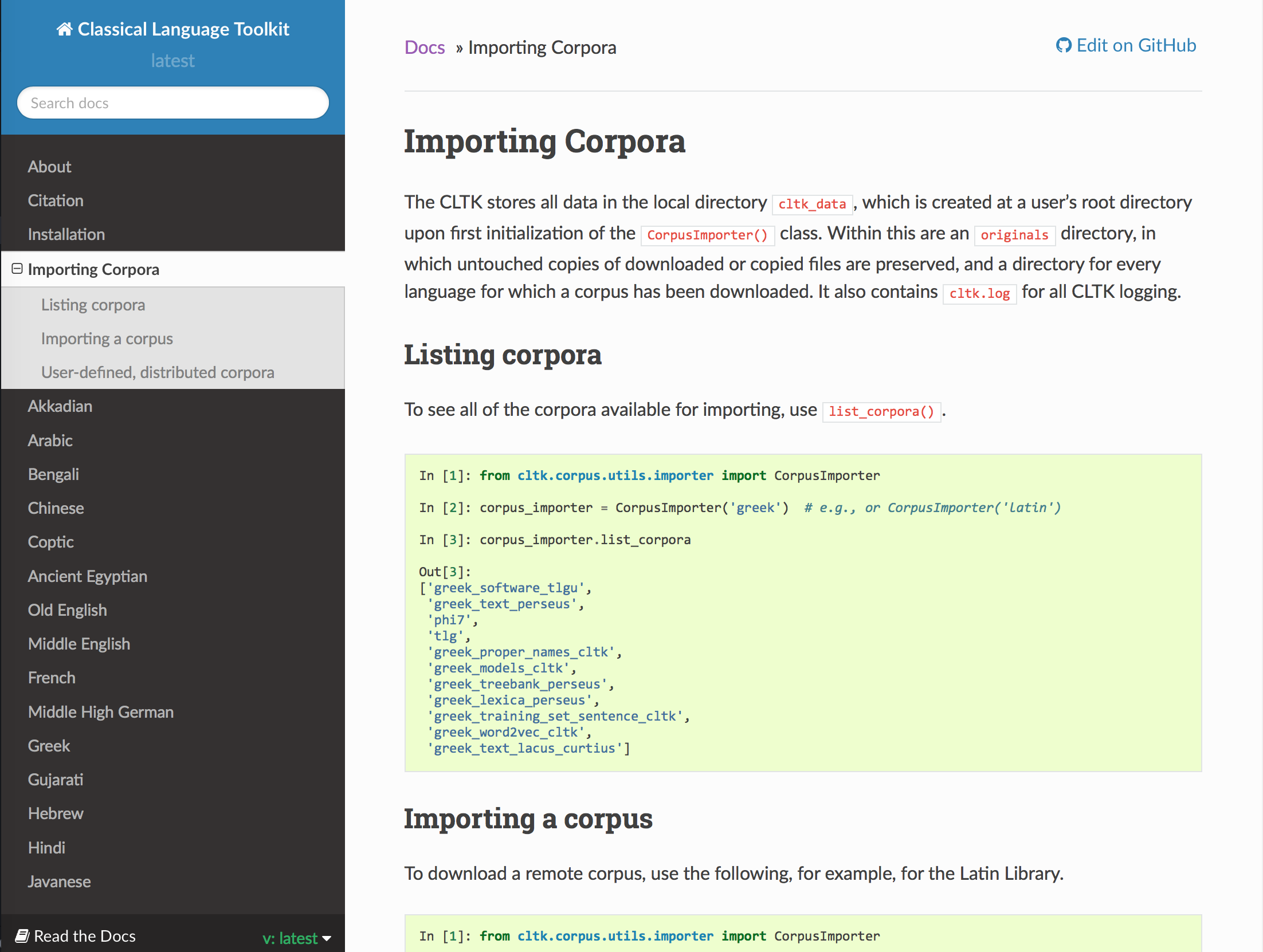Open the Gujarati documentation page
1263x952 pixels.
[56, 780]
